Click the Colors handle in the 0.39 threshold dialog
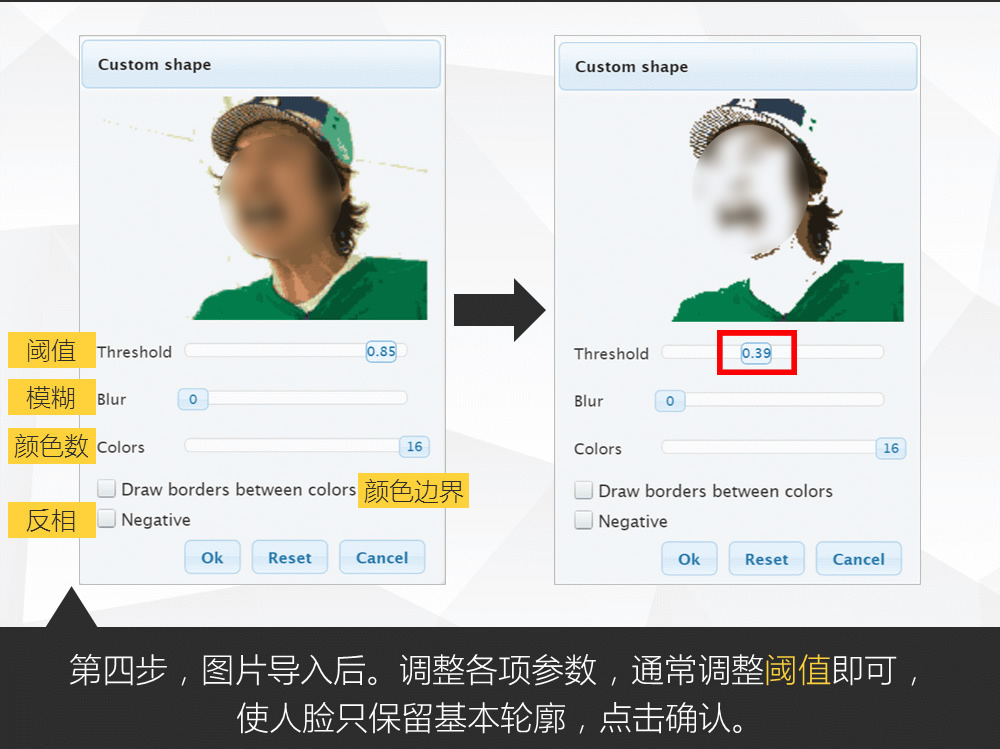The height and width of the screenshot is (749, 1000). 891,449
